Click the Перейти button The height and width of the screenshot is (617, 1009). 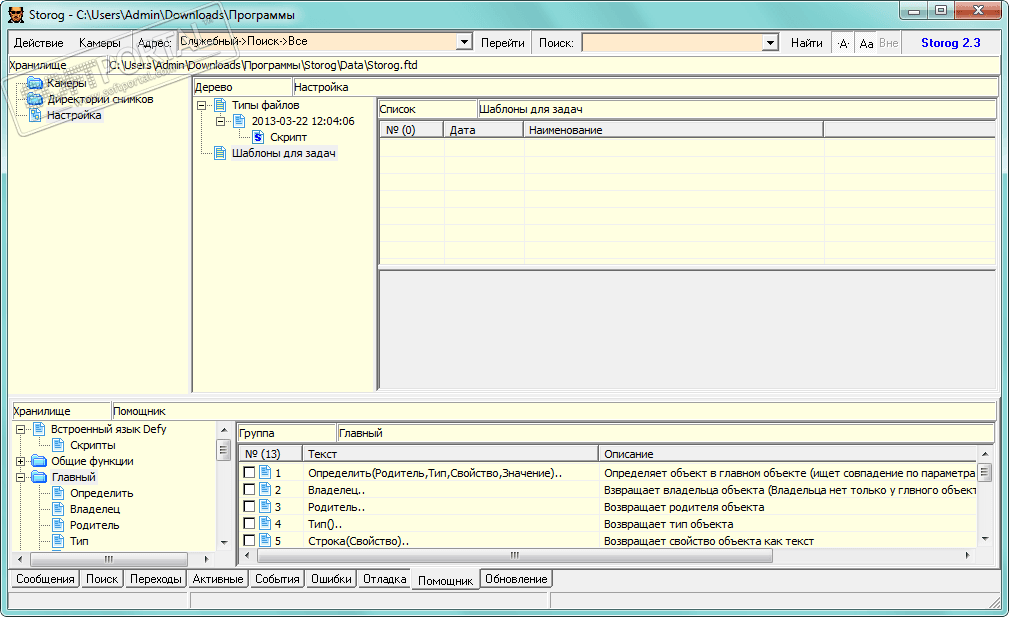(503, 43)
